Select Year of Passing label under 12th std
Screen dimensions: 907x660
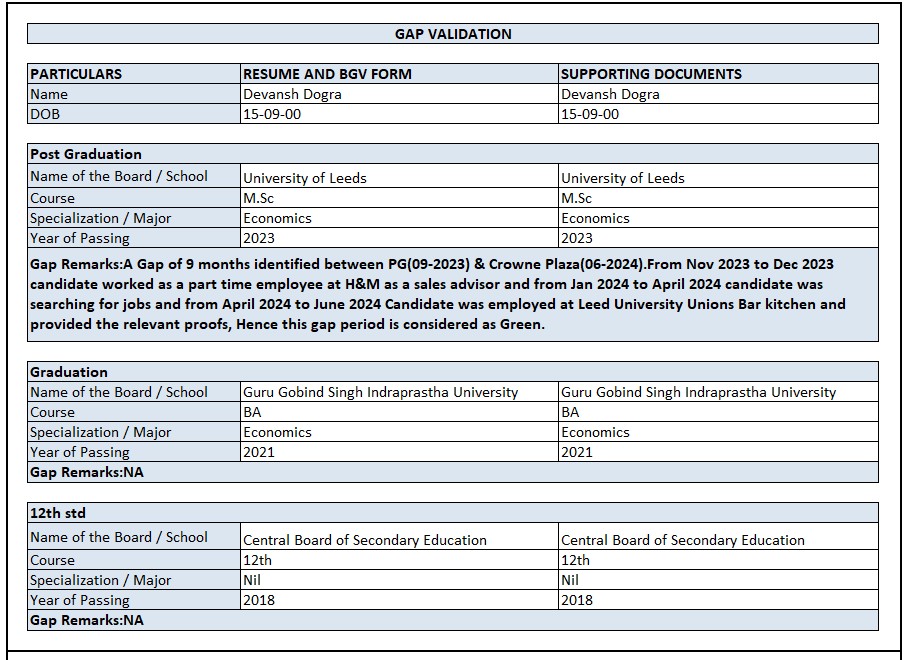coord(80,601)
